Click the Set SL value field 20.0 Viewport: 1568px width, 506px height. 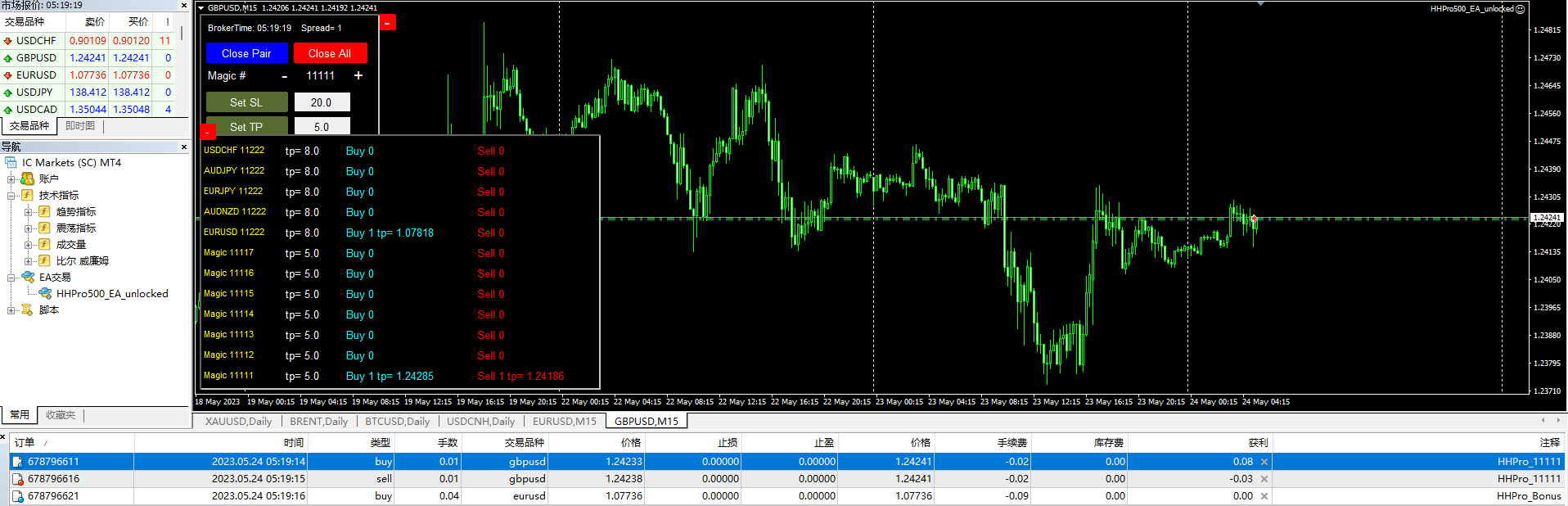322,102
